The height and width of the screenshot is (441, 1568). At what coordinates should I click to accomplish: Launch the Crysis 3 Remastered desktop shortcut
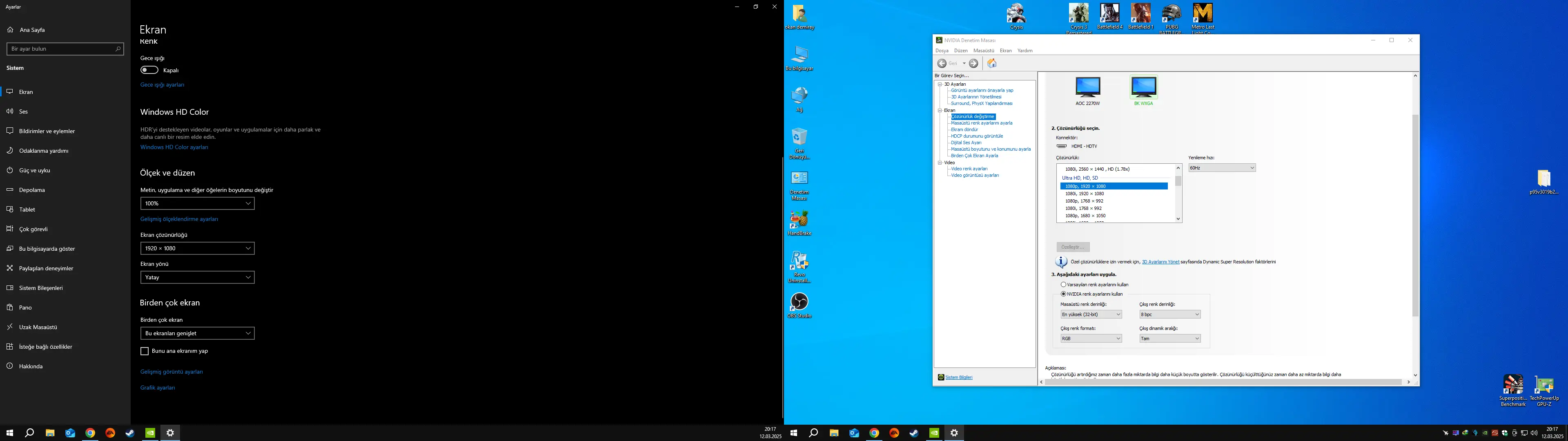click(1078, 18)
